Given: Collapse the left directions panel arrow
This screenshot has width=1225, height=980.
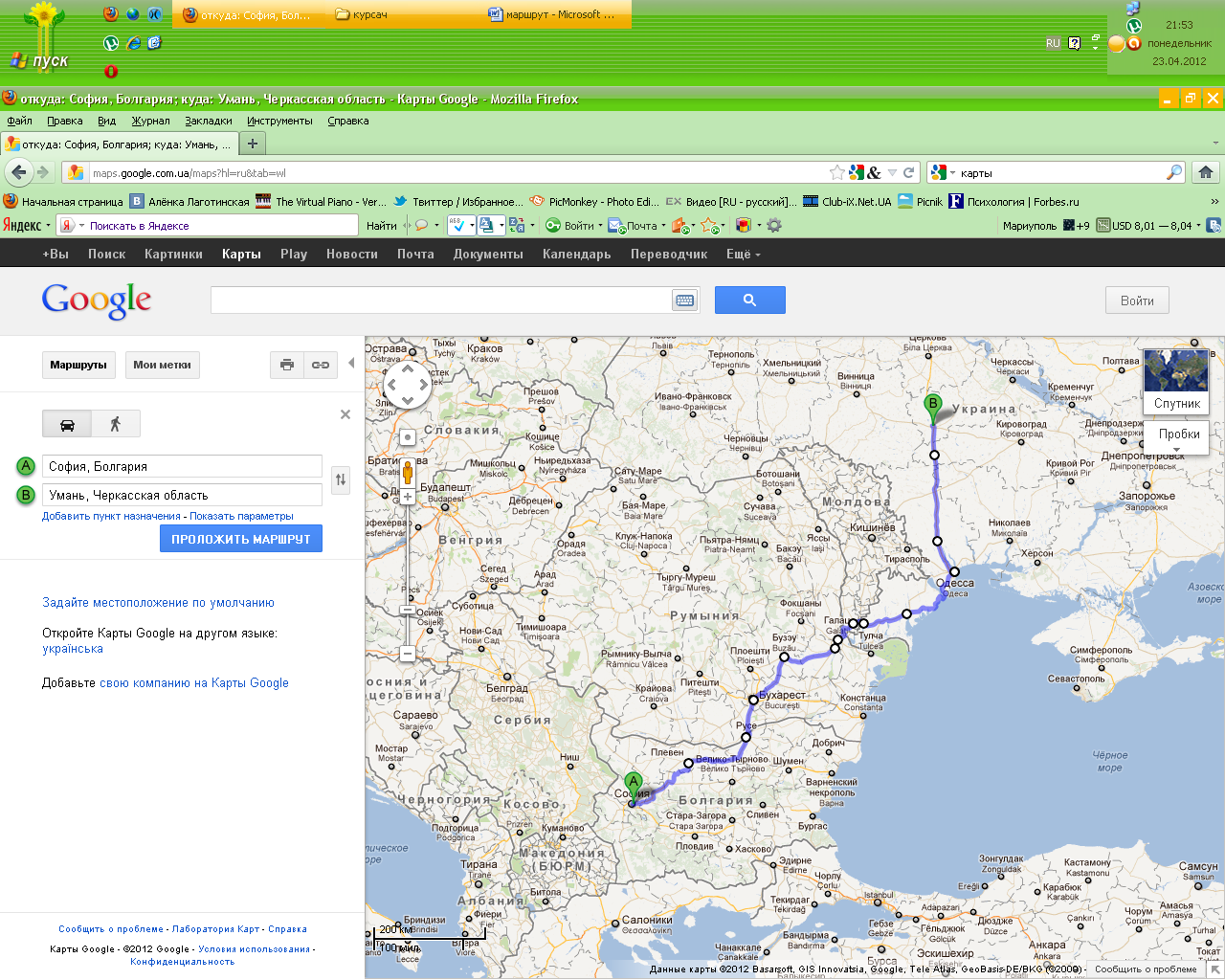Looking at the screenshot, I should pyautogui.click(x=351, y=364).
